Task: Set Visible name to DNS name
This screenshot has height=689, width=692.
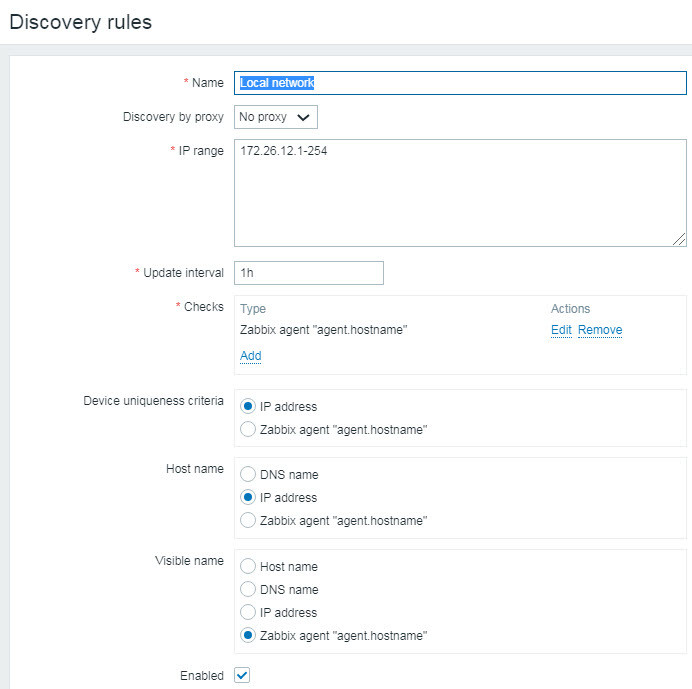Action: [248, 590]
